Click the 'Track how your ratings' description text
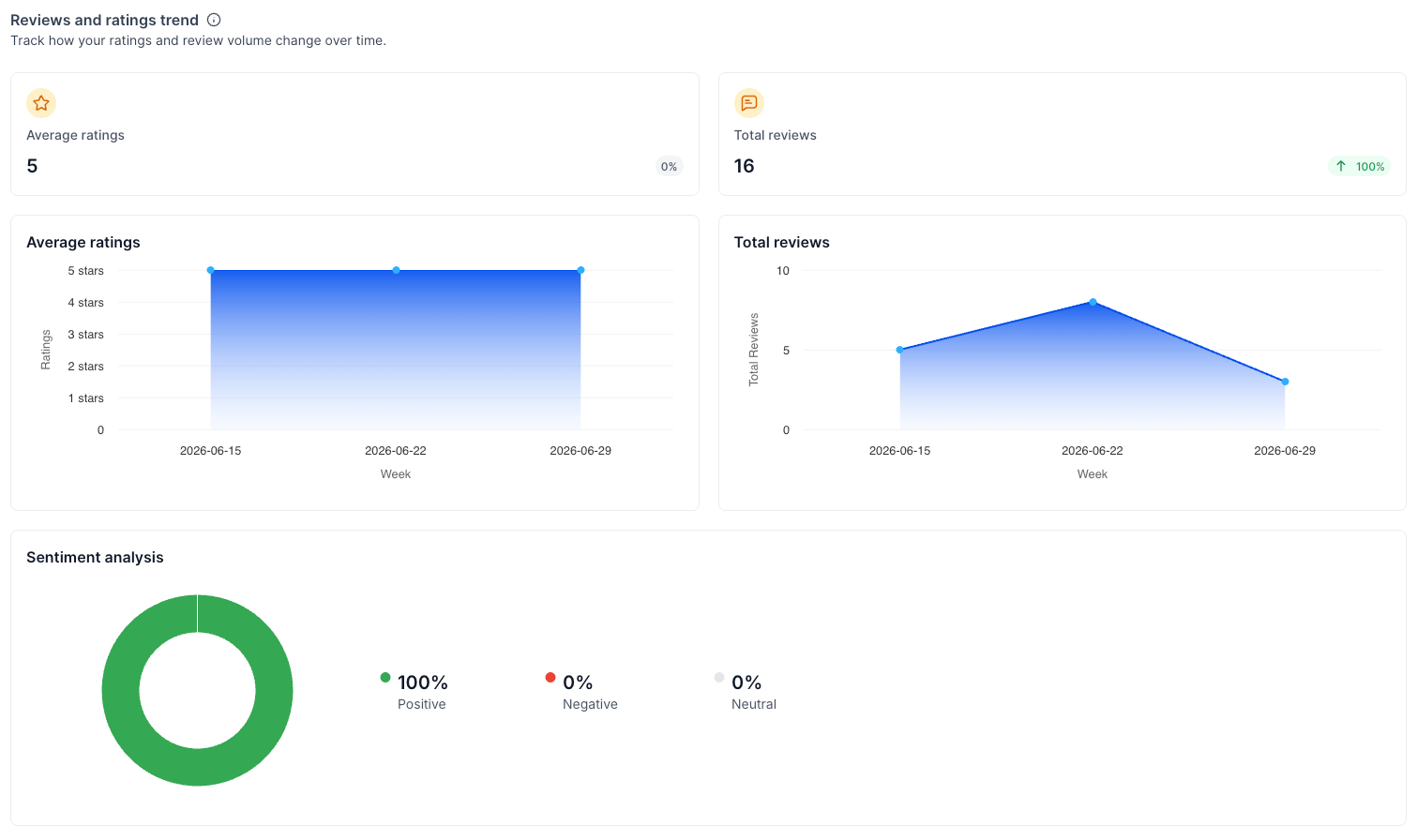 coord(198,40)
